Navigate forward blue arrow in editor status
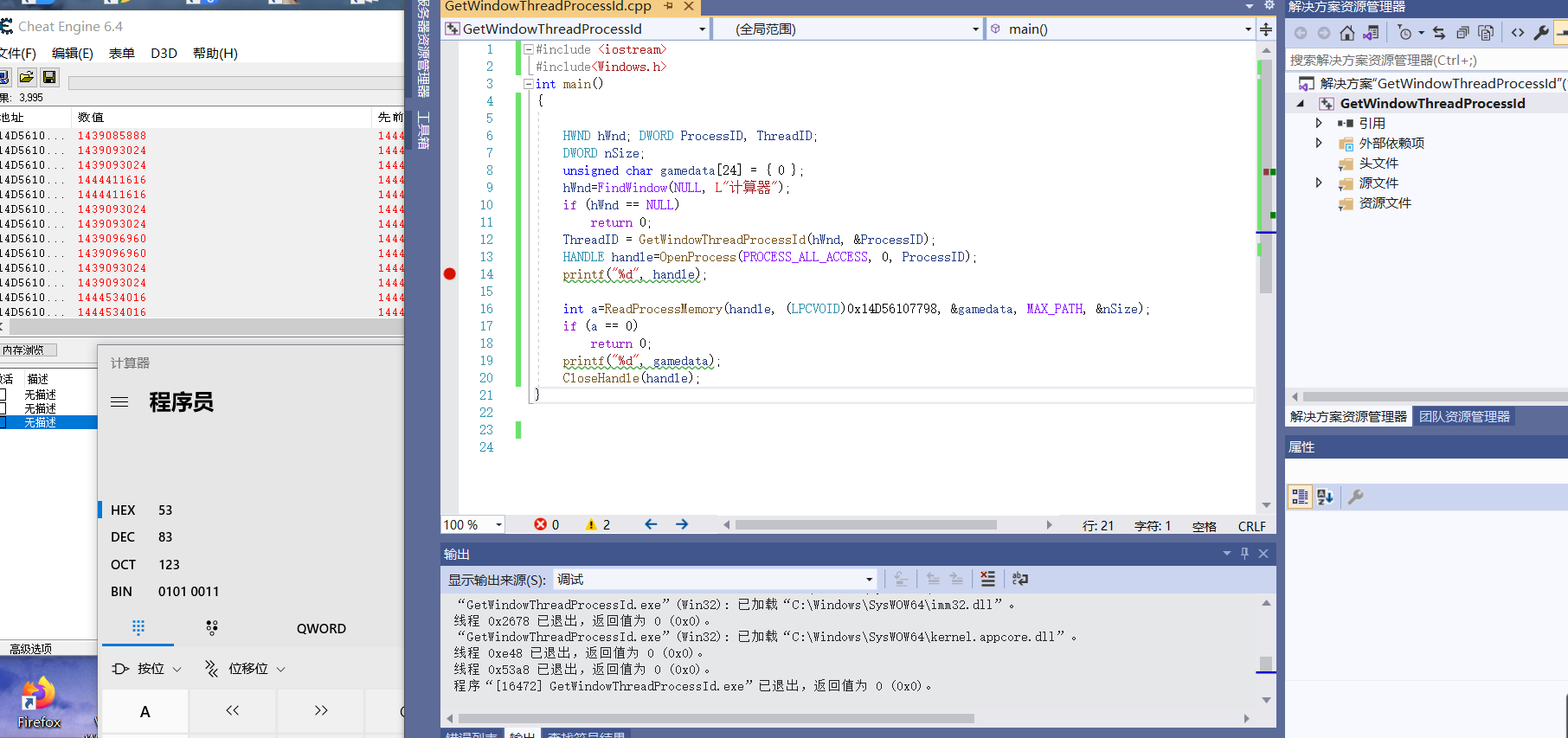Screen dimensions: 1568x738 [682, 524]
